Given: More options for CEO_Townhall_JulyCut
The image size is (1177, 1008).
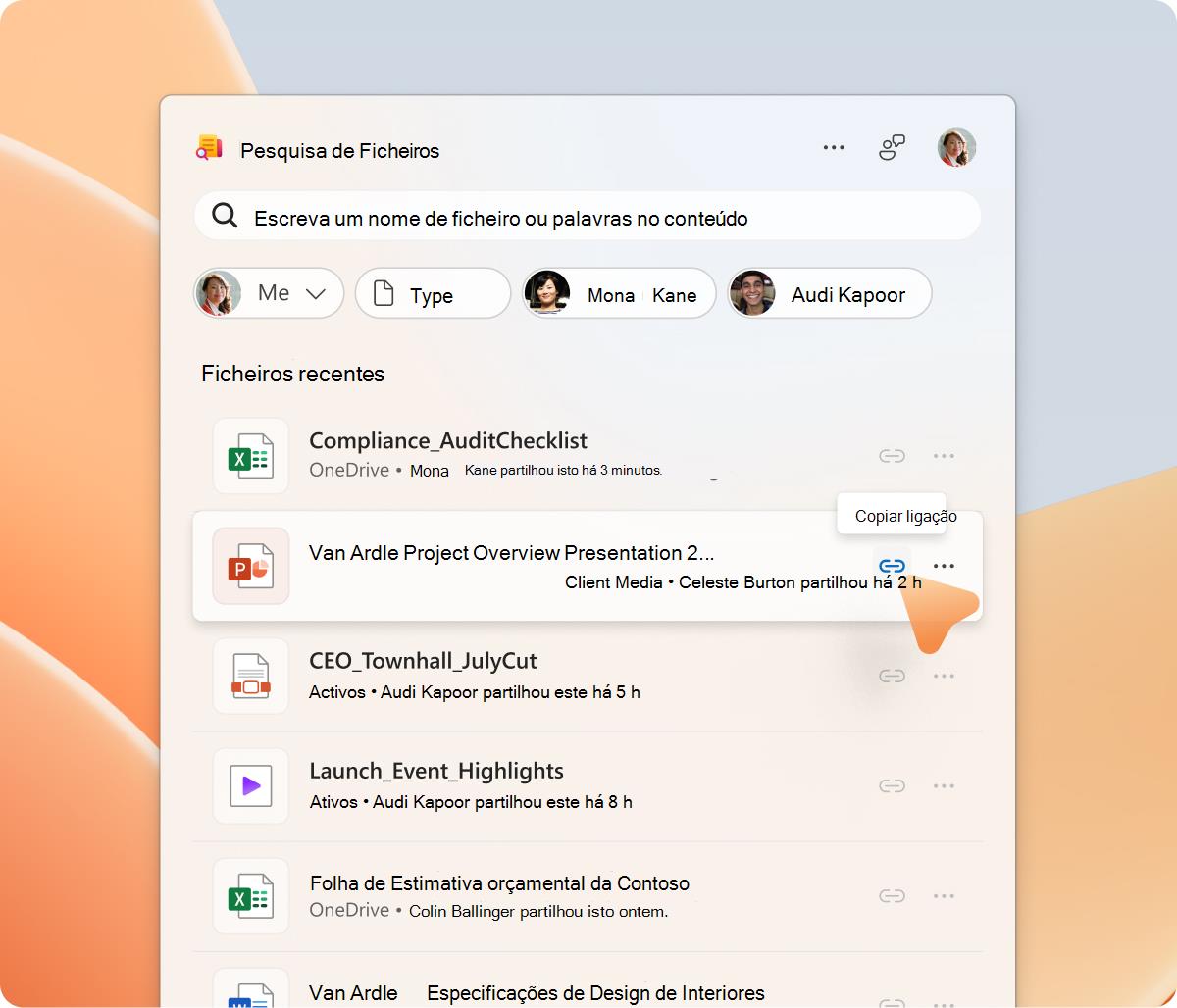Looking at the screenshot, I should pos(944,676).
